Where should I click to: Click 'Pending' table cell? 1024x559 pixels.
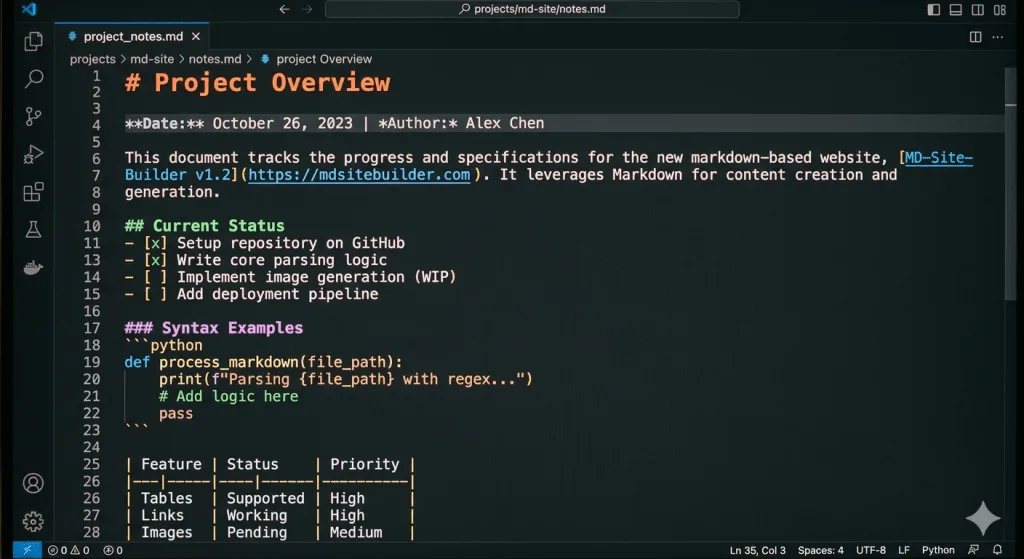coord(257,532)
